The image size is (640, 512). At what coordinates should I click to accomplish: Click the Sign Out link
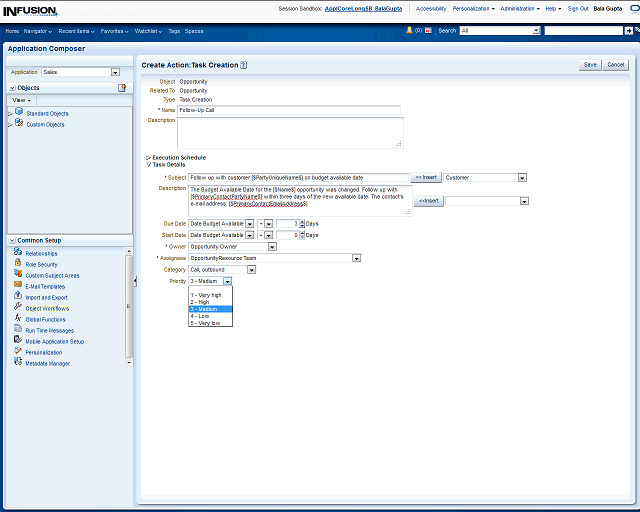[x=578, y=8]
